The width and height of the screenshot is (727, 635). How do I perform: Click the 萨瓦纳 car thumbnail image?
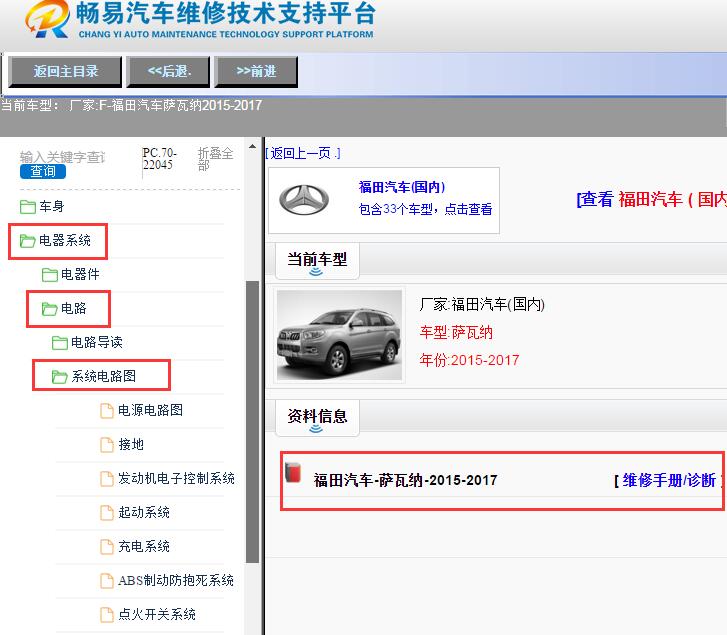(x=339, y=335)
